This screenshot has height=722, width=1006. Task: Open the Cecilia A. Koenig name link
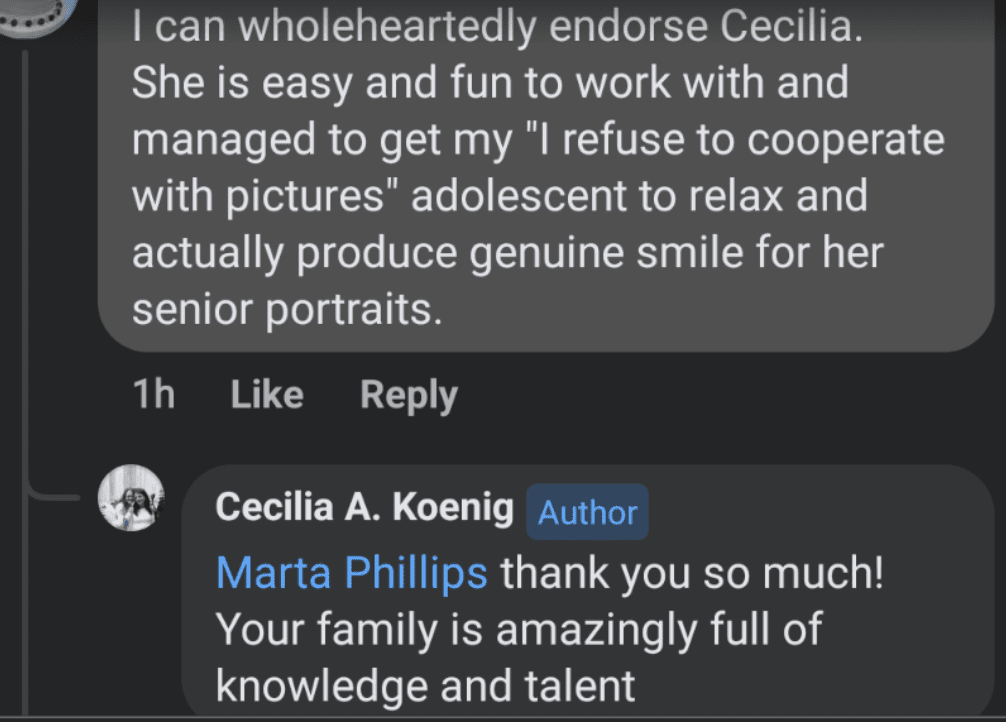point(365,509)
